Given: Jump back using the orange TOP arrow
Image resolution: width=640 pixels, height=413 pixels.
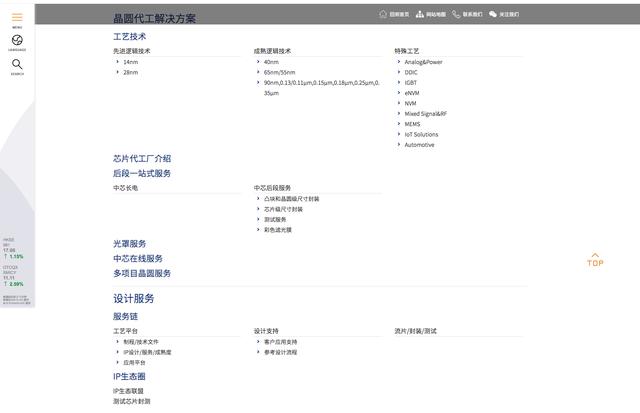Looking at the screenshot, I should point(595,260).
